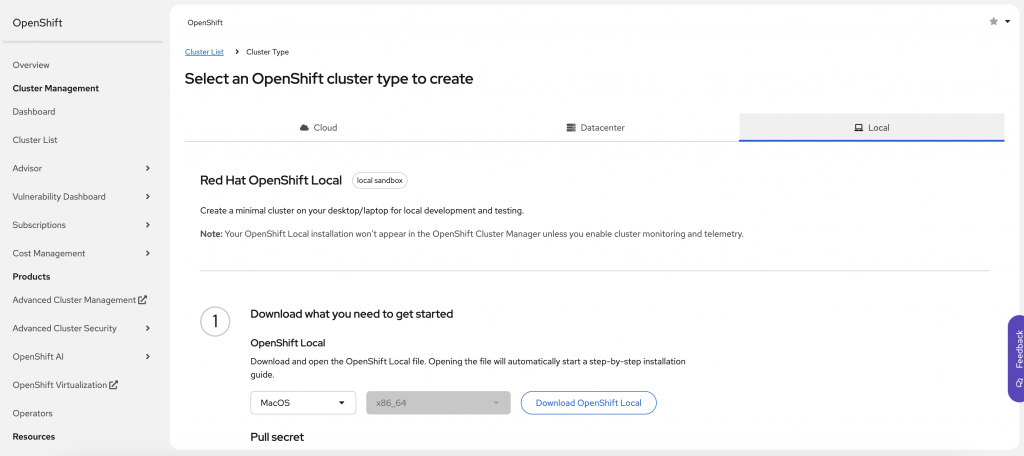Click the server icon on Datacenter tab

(571, 128)
